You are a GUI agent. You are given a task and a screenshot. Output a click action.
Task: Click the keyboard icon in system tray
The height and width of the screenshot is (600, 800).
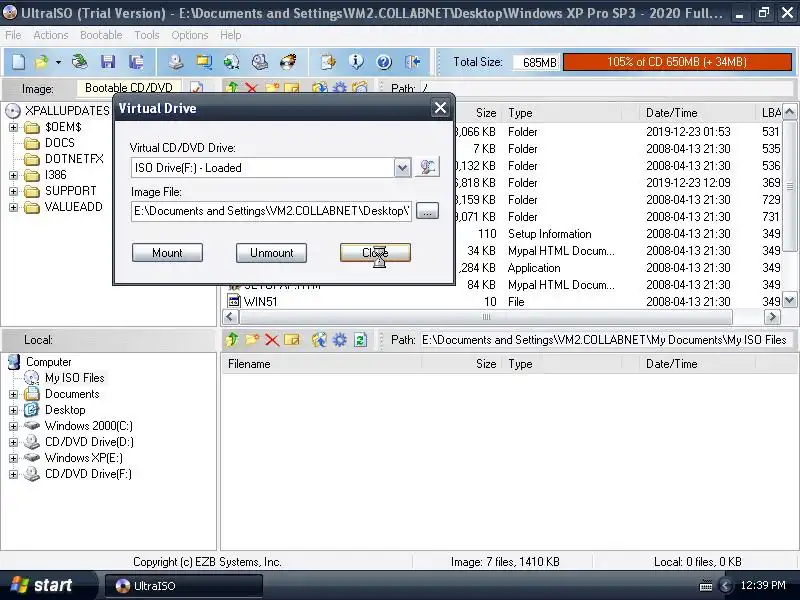(x=706, y=586)
